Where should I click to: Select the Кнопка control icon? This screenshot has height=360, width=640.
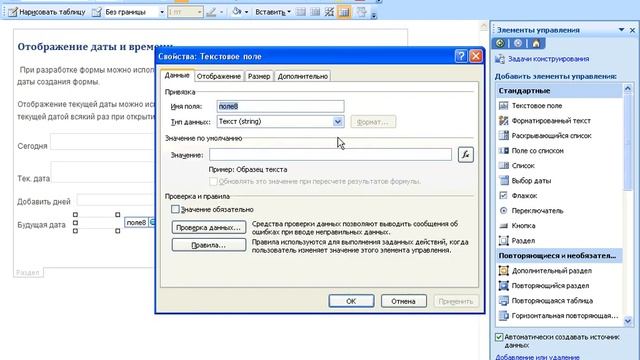tap(504, 226)
